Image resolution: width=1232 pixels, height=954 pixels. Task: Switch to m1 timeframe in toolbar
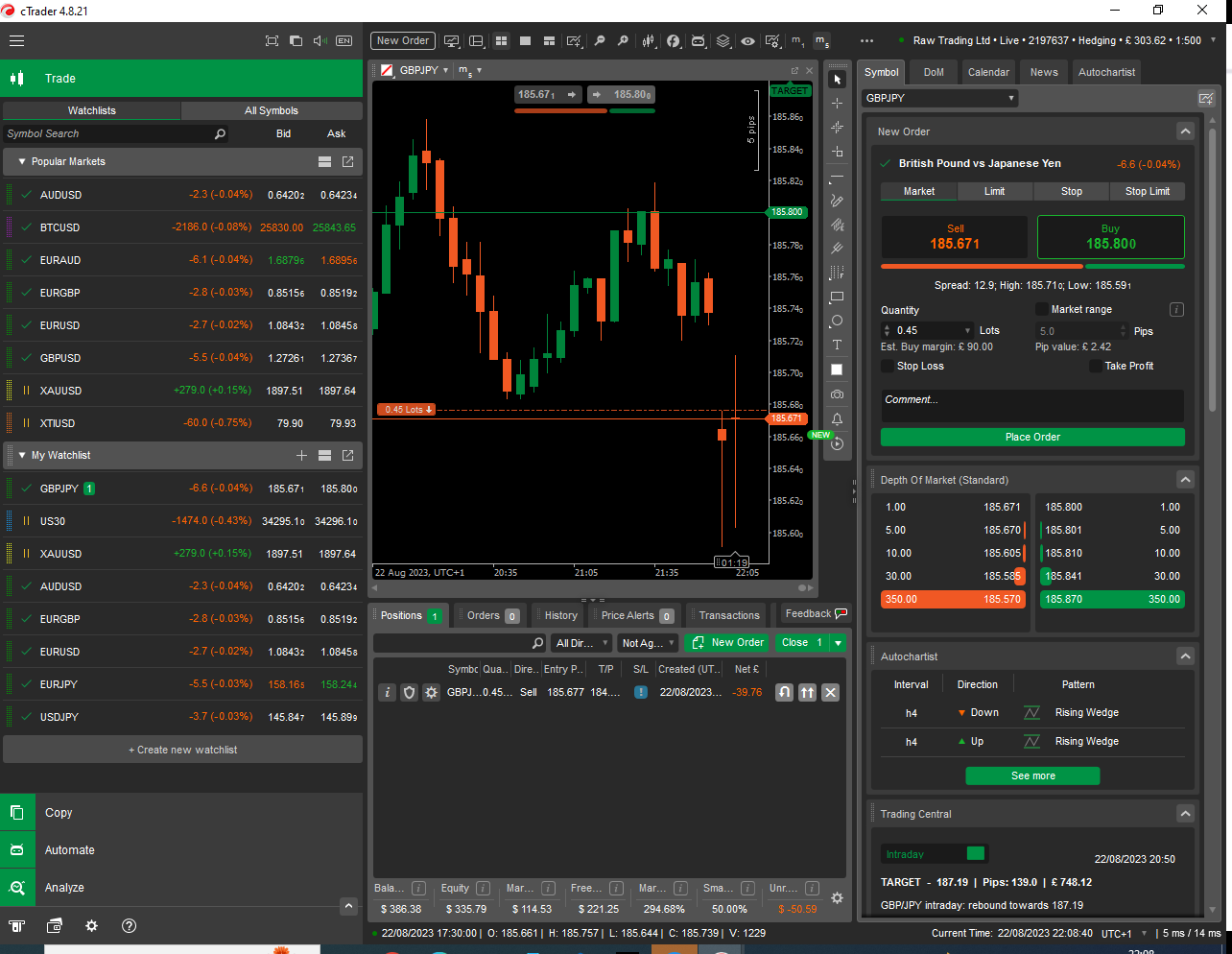[796, 40]
